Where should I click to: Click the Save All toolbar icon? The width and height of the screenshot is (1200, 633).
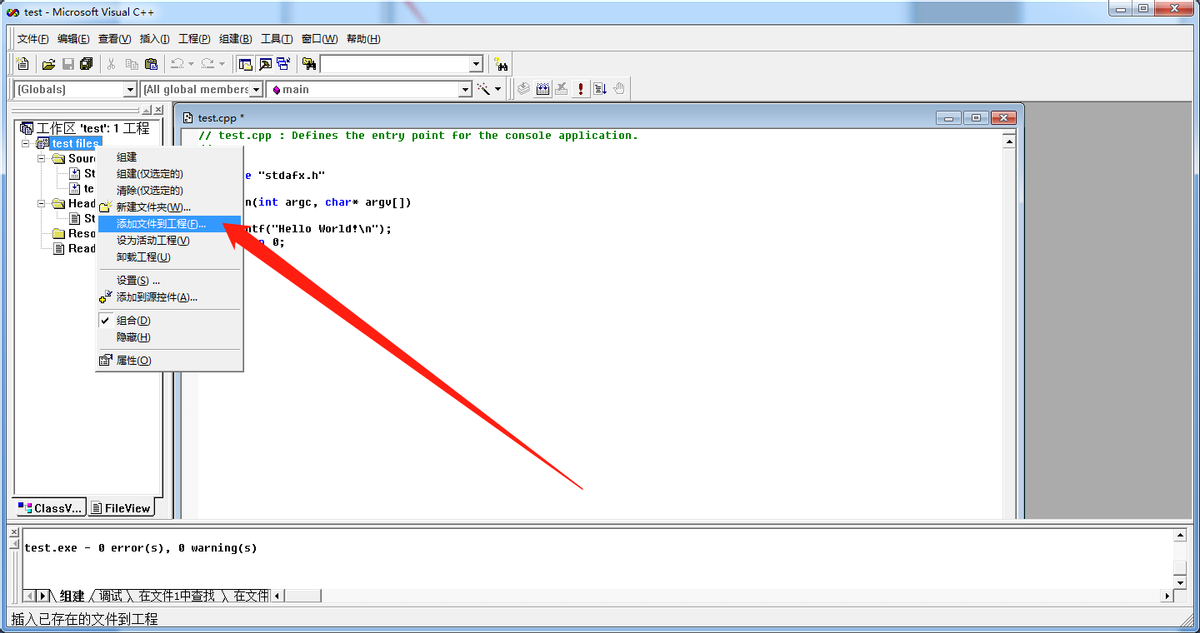pos(87,64)
